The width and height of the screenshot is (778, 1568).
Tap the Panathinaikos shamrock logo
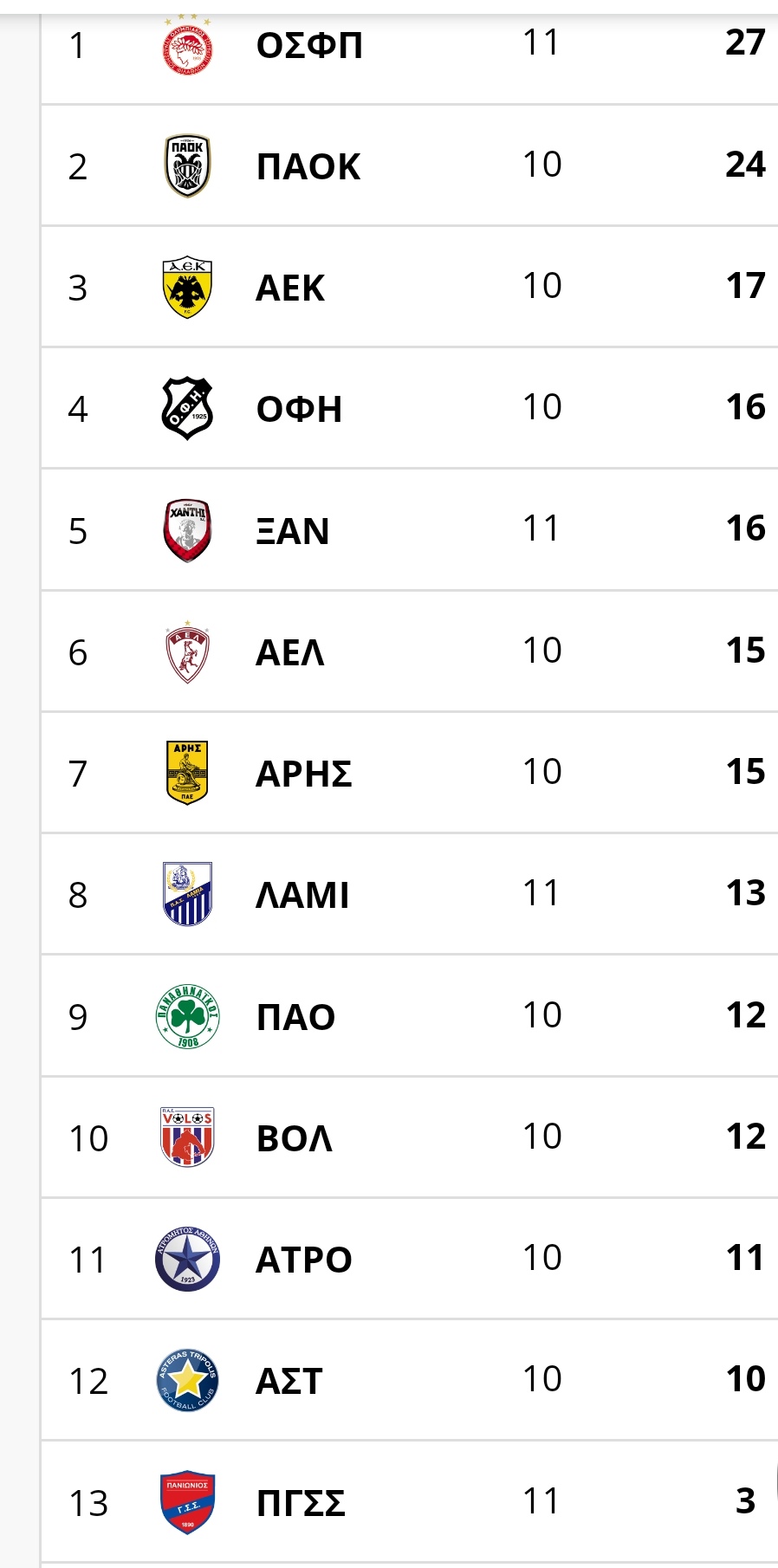(x=187, y=1016)
